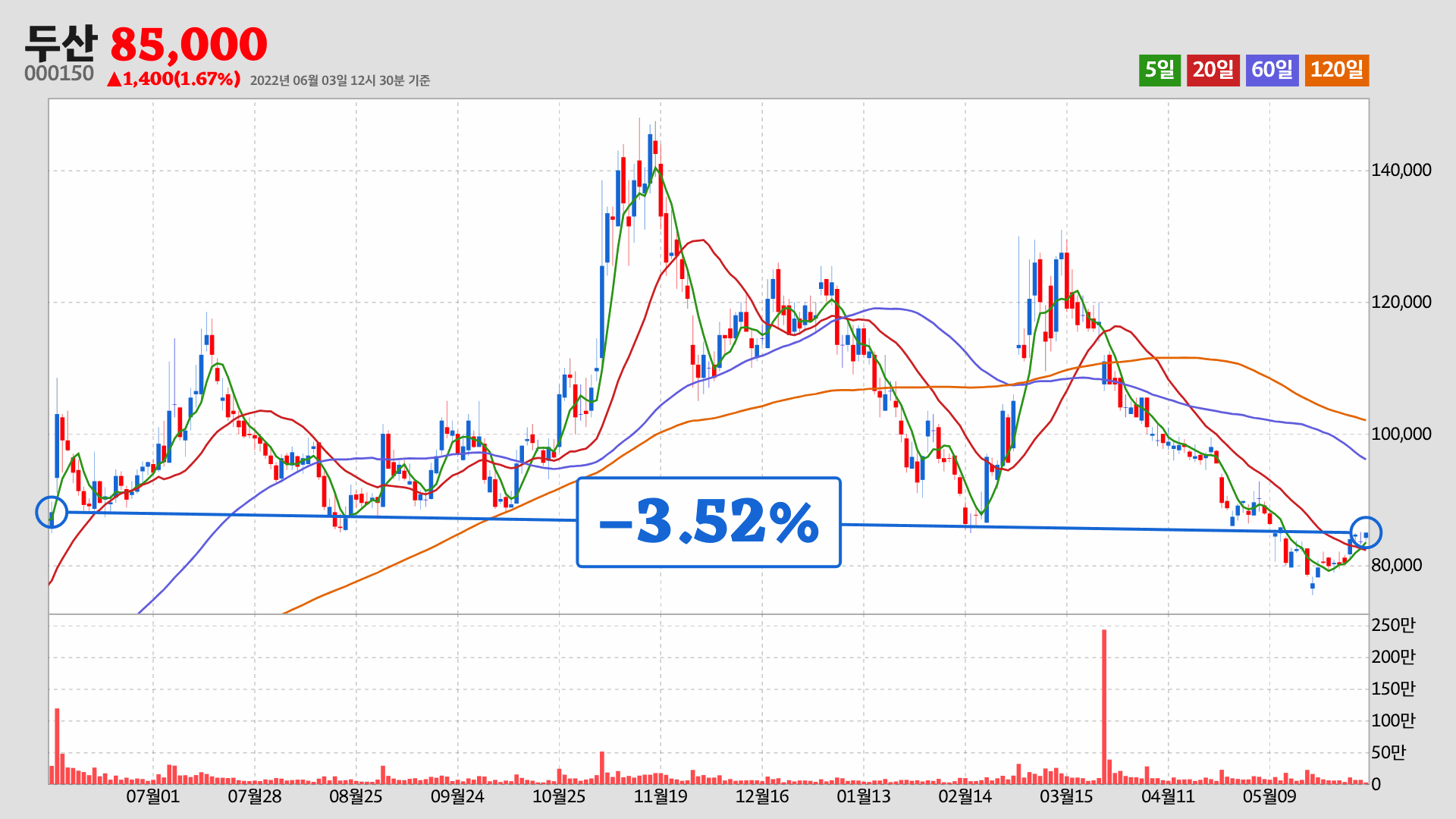Click the 04월11 date label
Viewport: 1456px width, 819px height.
tap(1168, 796)
